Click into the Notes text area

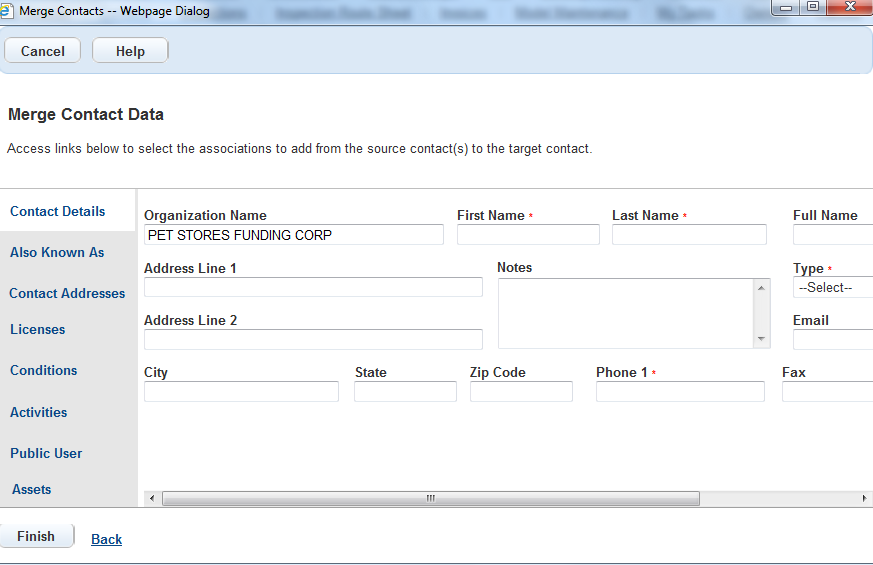[626, 313]
